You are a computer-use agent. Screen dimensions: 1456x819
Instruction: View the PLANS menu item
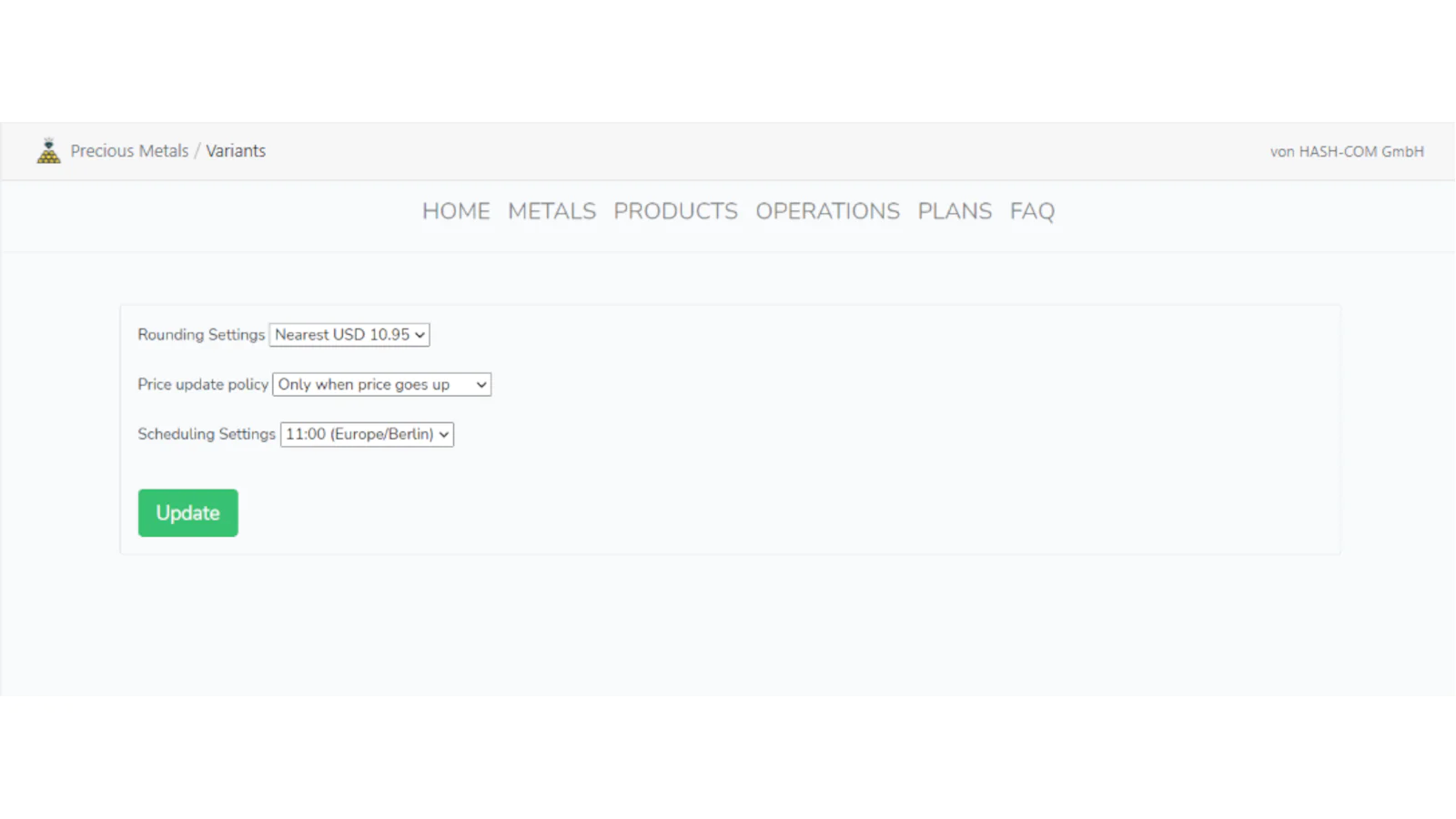click(955, 211)
